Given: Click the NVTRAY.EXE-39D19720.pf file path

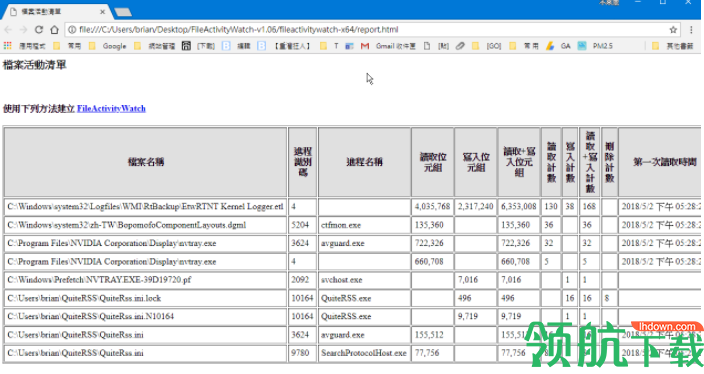Looking at the screenshot, I should (99, 280).
